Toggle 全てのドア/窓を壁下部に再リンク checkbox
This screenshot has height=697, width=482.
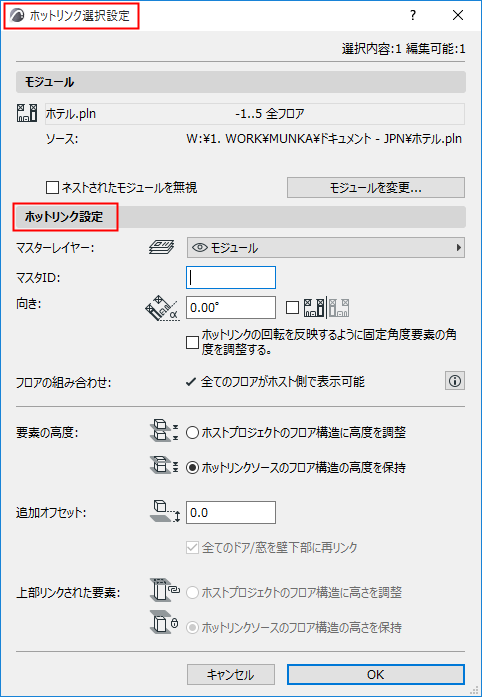pyautogui.click(x=192, y=548)
